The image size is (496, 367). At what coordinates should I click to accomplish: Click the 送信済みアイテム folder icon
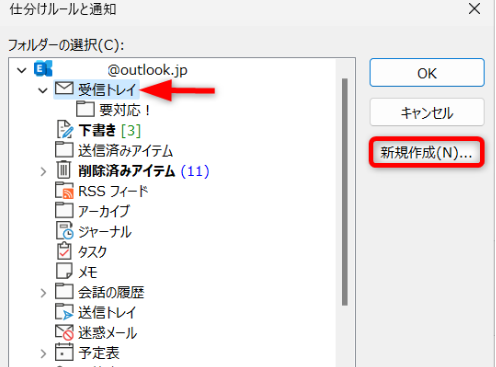coord(64,150)
